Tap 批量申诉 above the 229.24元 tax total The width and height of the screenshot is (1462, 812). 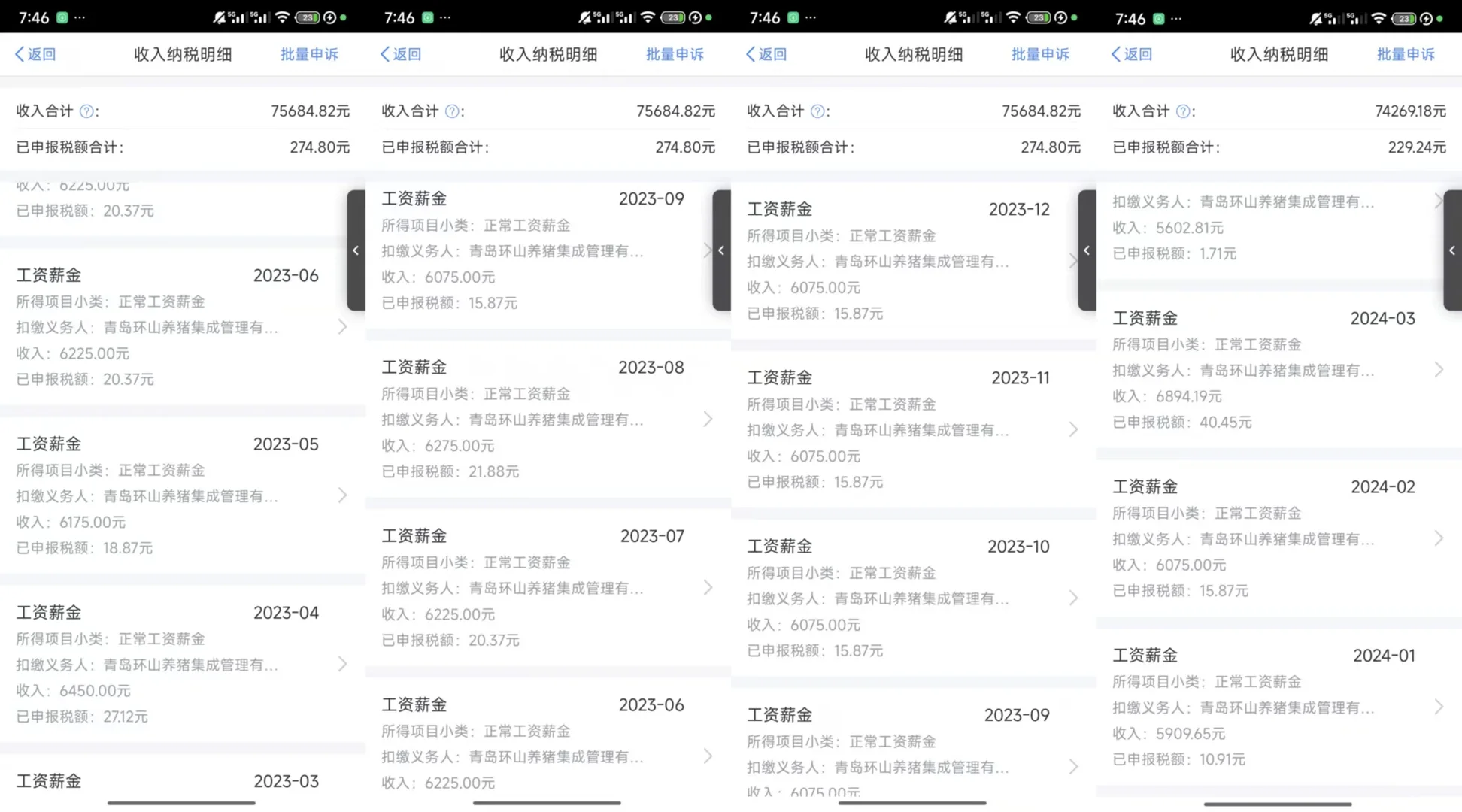click(1405, 54)
